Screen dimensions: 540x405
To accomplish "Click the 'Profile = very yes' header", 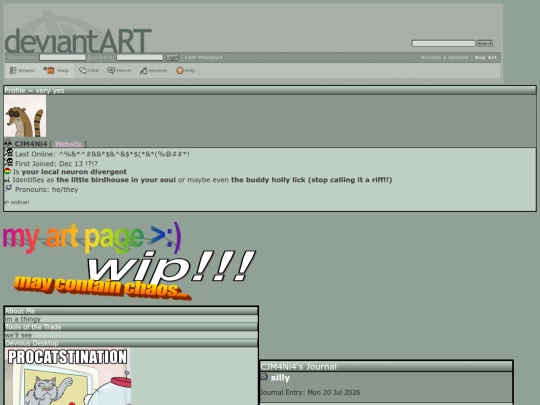I will pos(270,90).
